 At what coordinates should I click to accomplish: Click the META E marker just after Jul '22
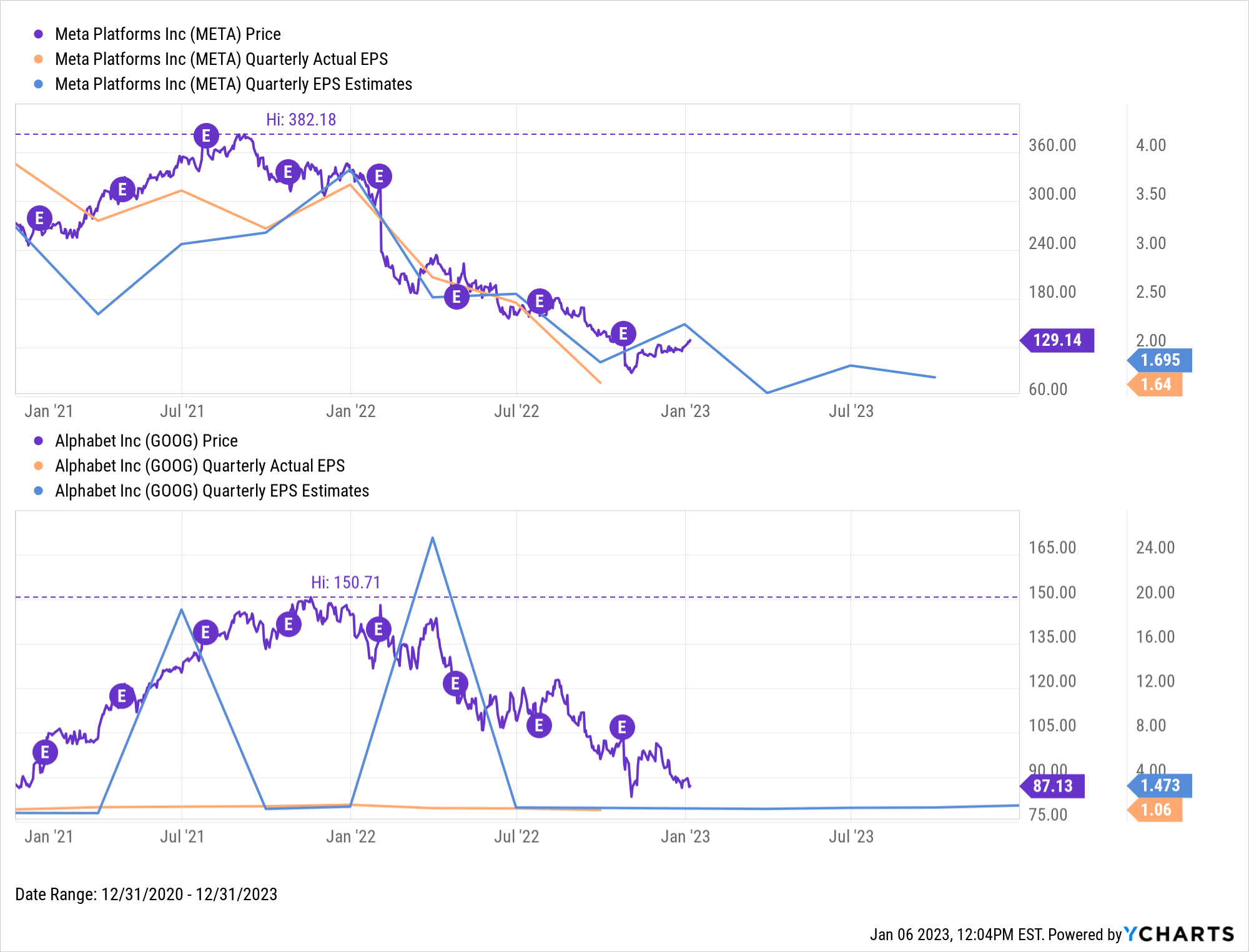point(540,302)
